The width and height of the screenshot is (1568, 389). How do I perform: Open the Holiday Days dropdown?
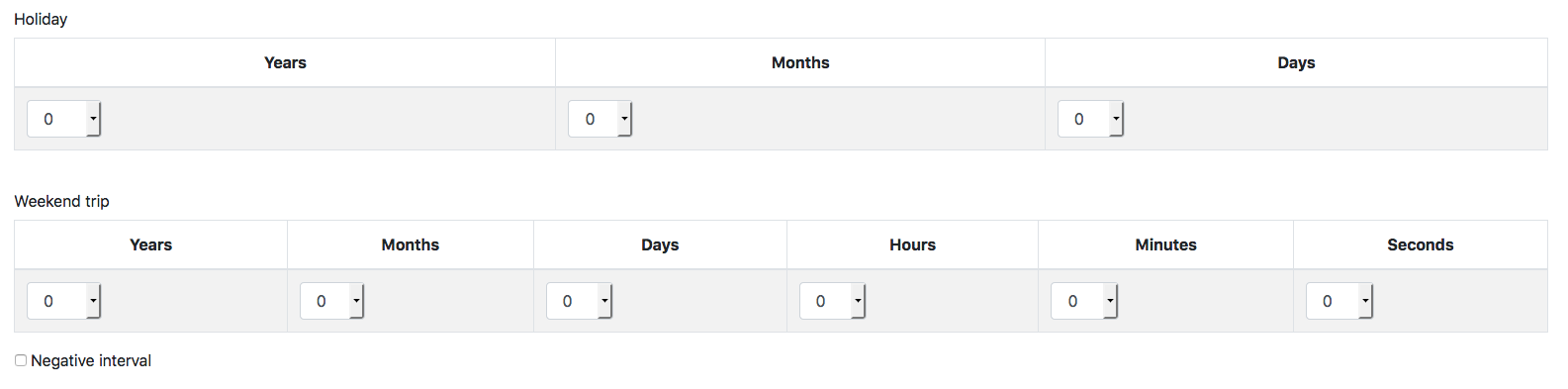[x=1090, y=119]
